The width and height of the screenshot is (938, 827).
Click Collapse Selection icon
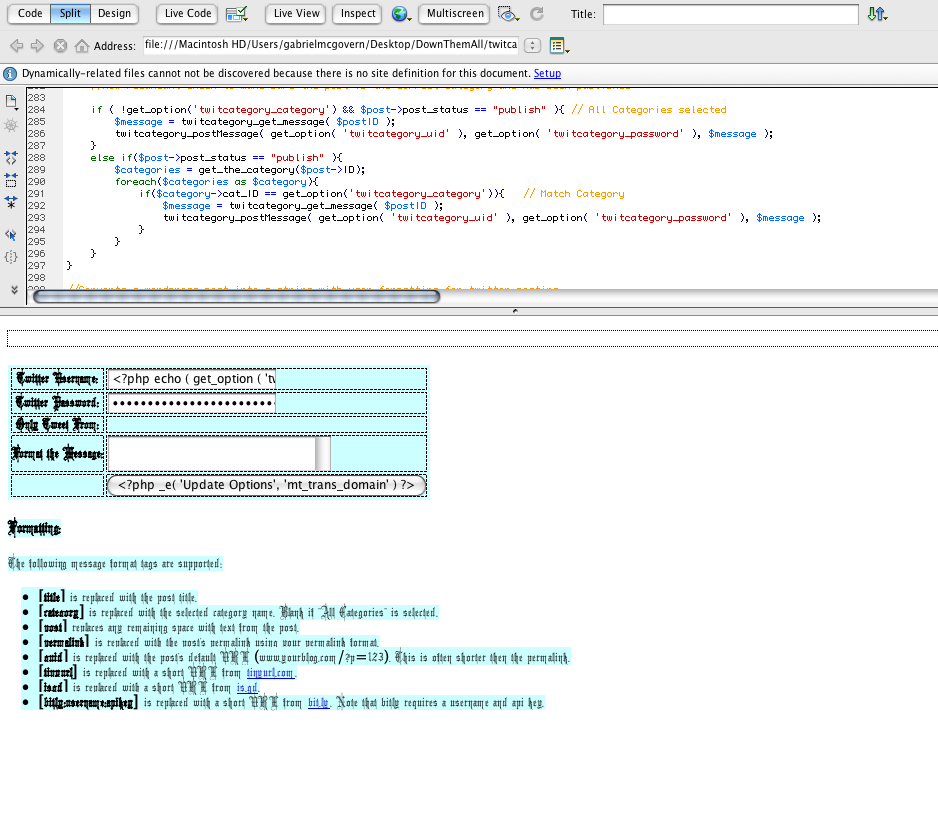click(x=11, y=180)
